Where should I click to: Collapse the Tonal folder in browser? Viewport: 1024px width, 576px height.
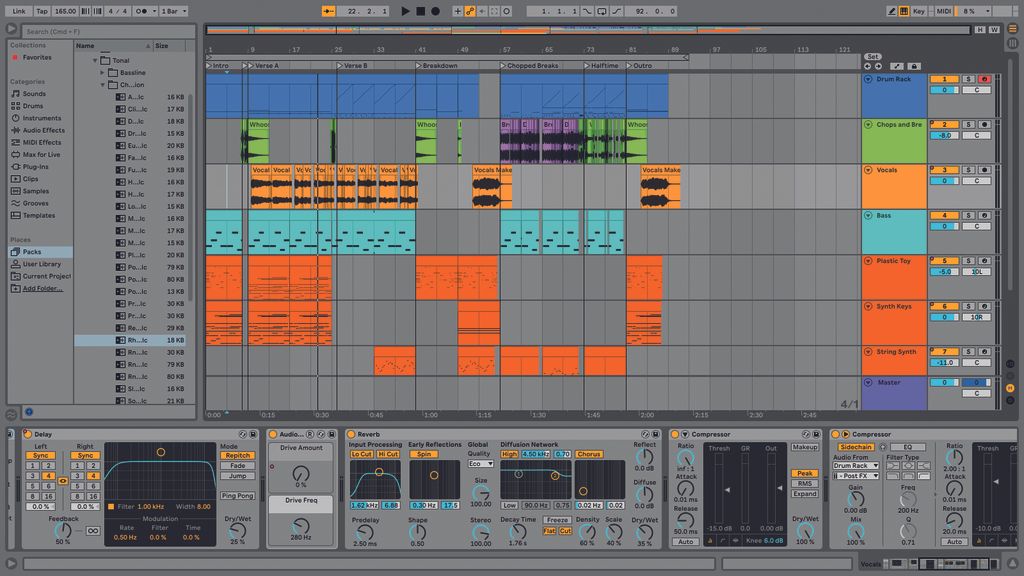pyautogui.click(x=97, y=59)
